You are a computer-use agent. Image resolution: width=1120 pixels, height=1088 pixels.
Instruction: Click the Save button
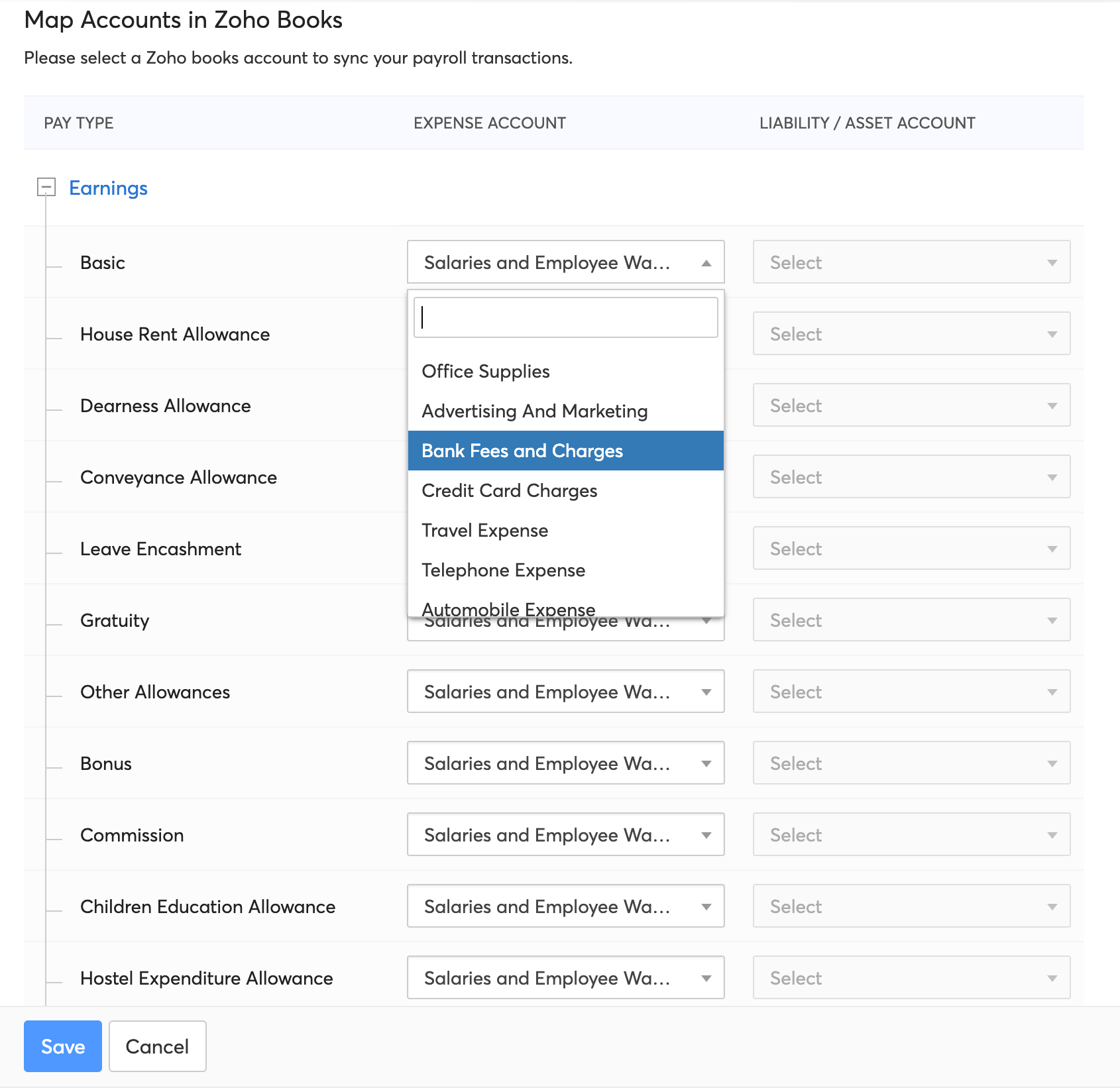pyautogui.click(x=63, y=1046)
